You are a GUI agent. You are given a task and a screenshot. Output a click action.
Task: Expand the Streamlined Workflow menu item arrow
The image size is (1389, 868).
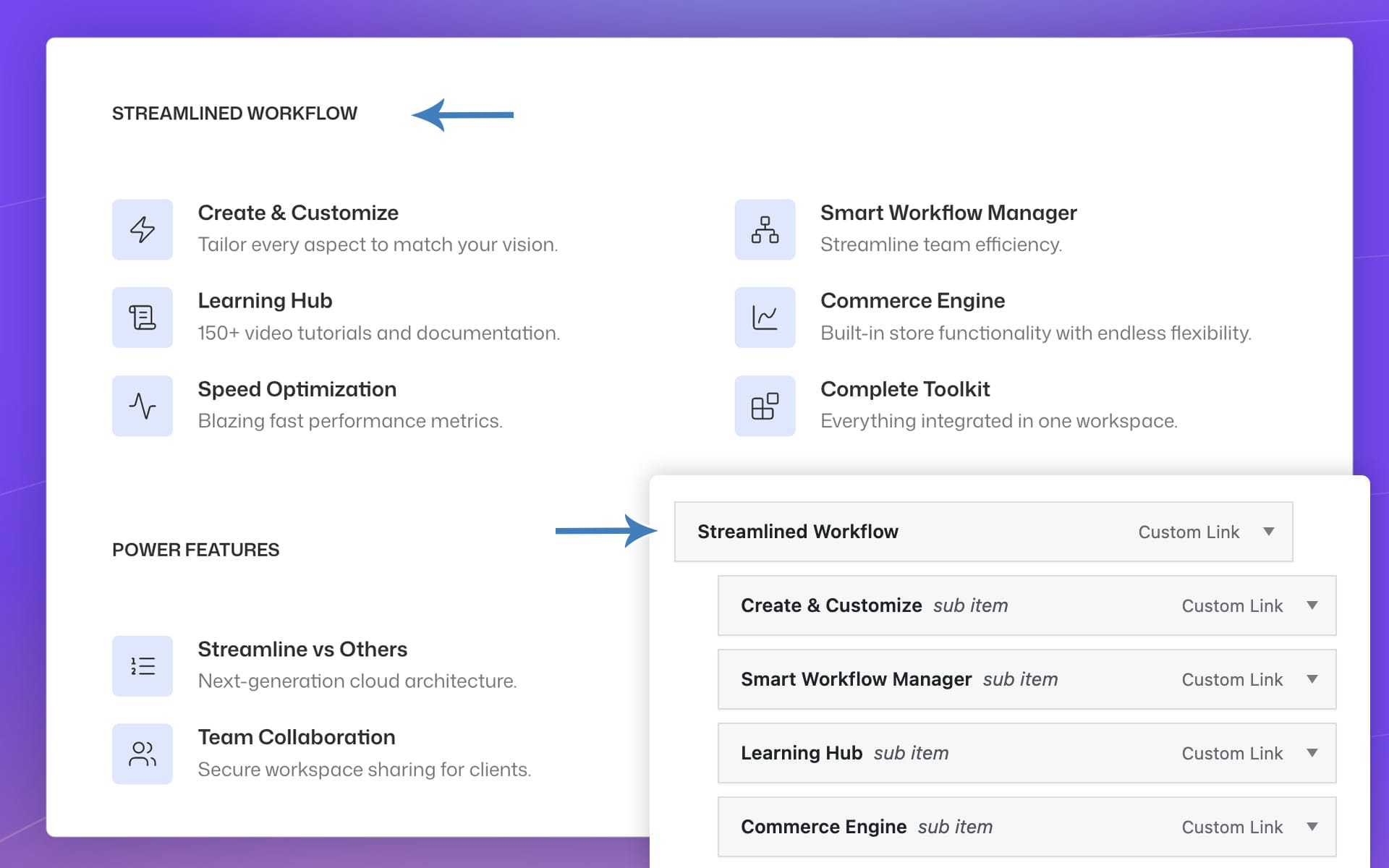coord(1268,532)
